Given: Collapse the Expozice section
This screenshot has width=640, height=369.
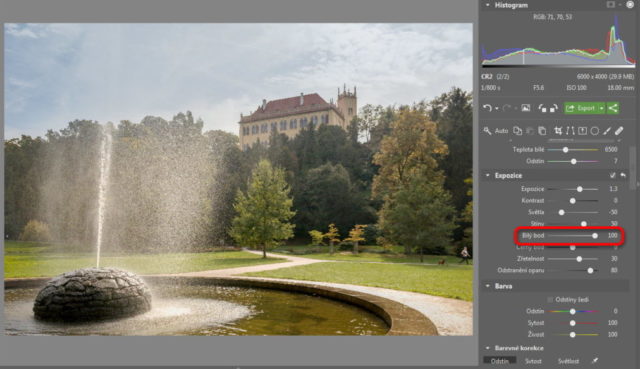Looking at the screenshot, I should [x=487, y=175].
